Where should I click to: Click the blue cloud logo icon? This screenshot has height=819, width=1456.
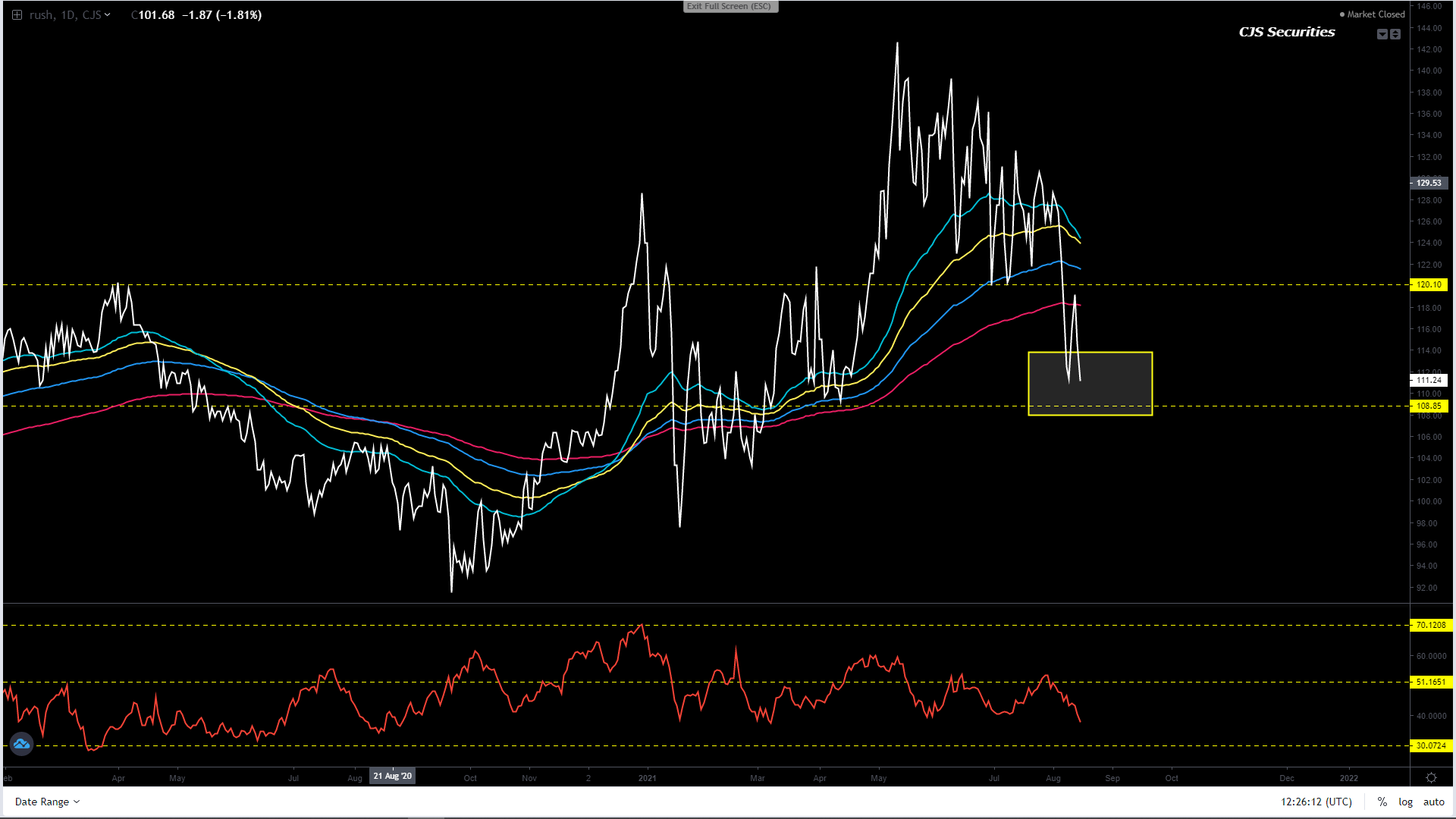click(x=21, y=744)
